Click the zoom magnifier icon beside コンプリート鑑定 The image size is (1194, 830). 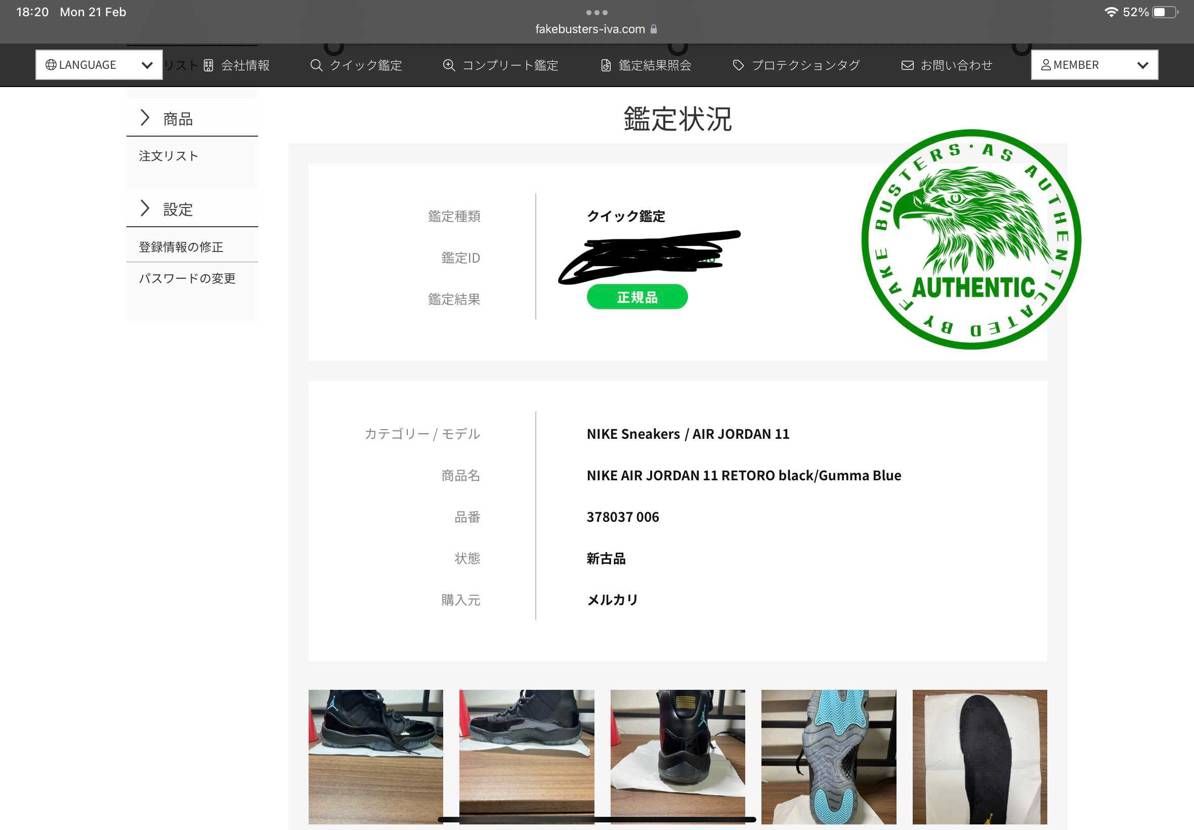[449, 65]
